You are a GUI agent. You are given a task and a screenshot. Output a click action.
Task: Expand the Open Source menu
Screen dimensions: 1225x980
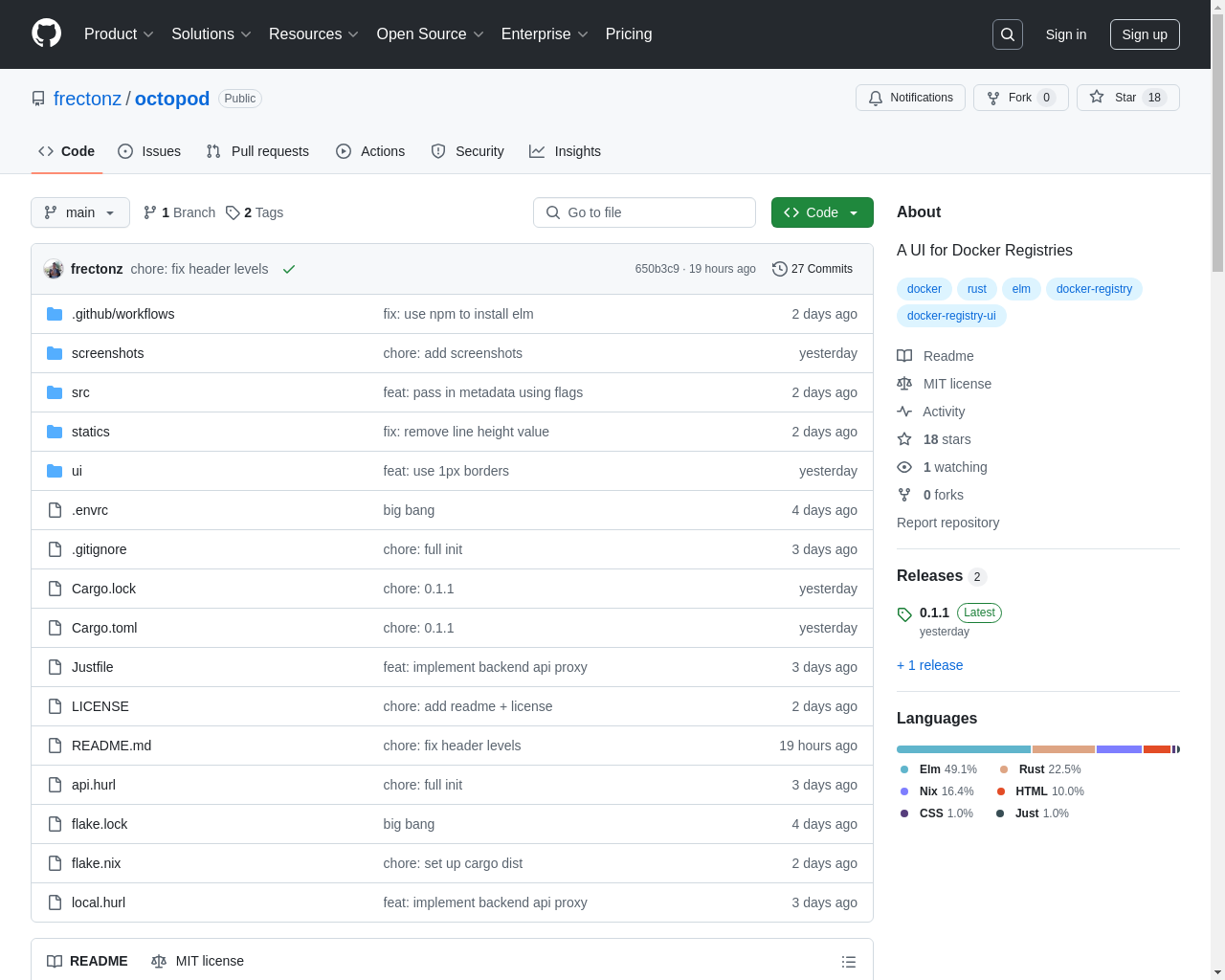pyautogui.click(x=431, y=34)
